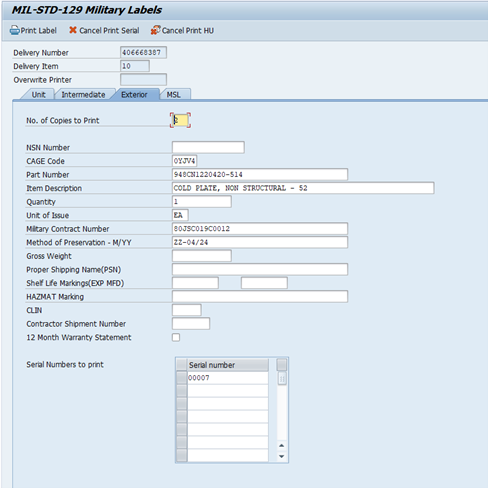Click the Contractor Shipment Number field
The height and width of the screenshot is (488, 488).
(191, 324)
